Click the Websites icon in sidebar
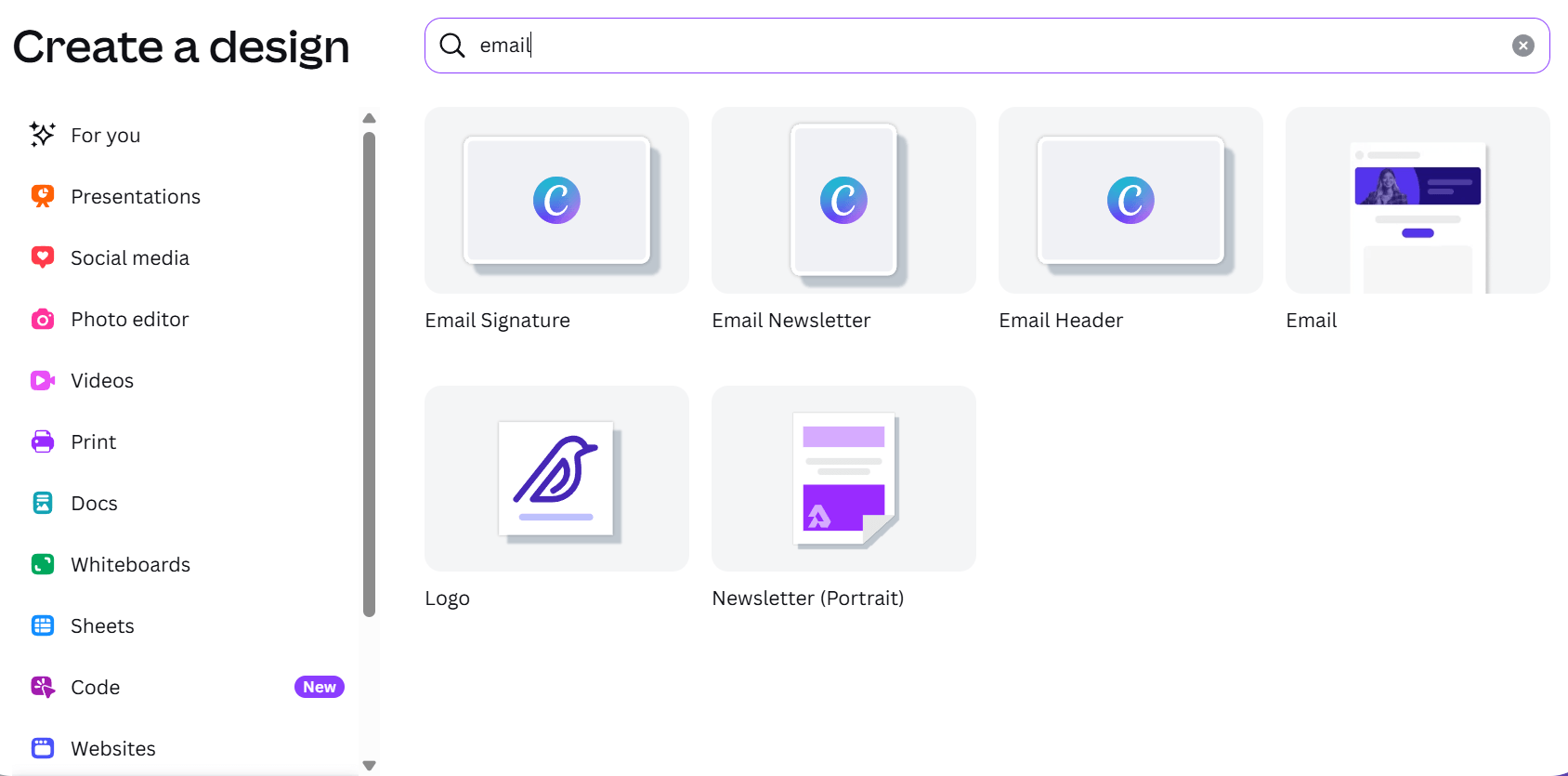Screen dimensions: 1568x776 click(42, 748)
